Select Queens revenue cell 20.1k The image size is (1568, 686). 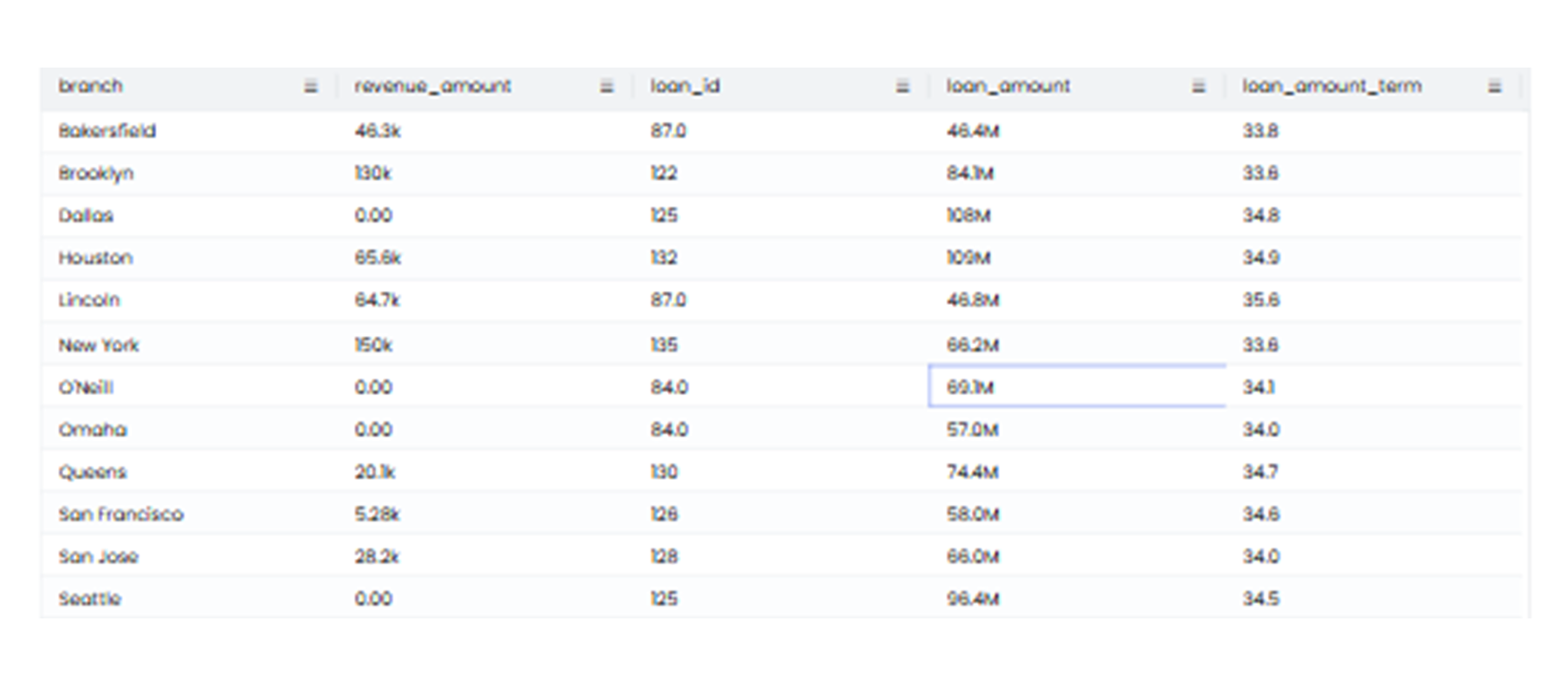[375, 472]
